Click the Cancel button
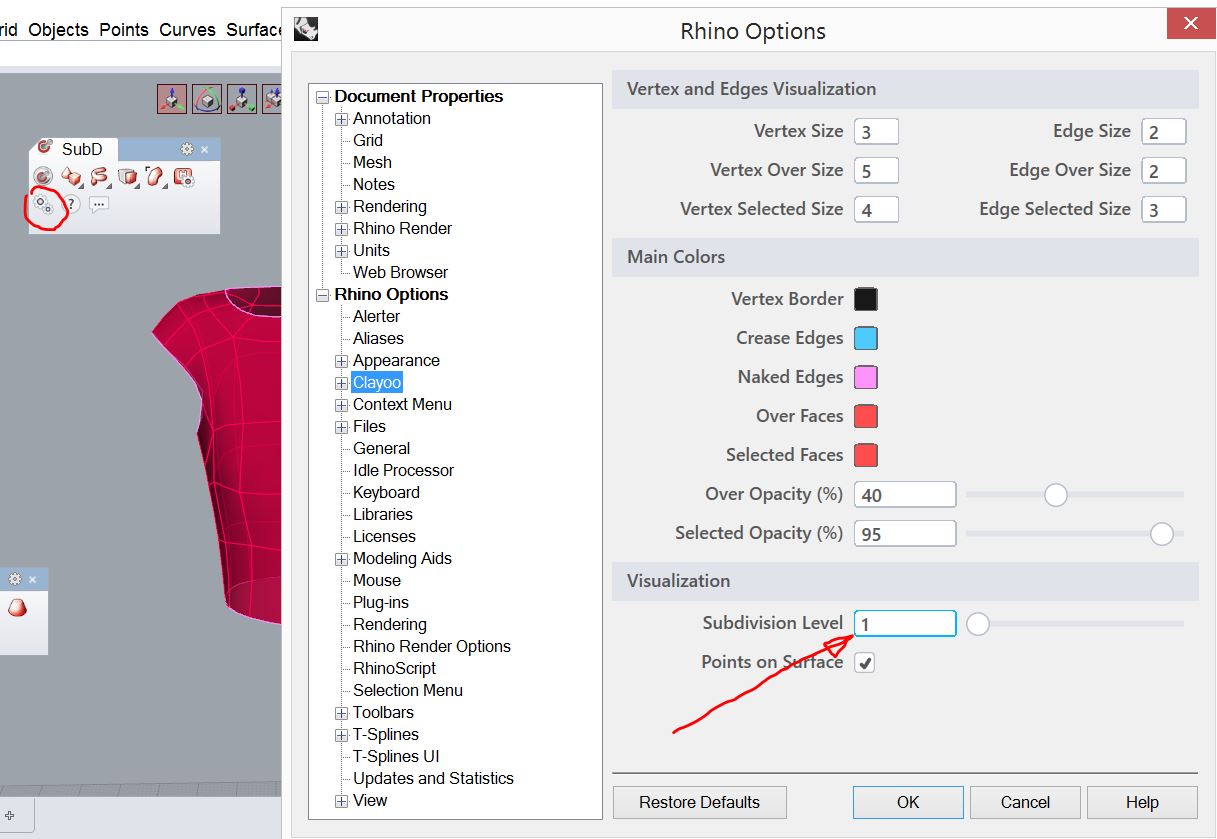 tap(1025, 802)
